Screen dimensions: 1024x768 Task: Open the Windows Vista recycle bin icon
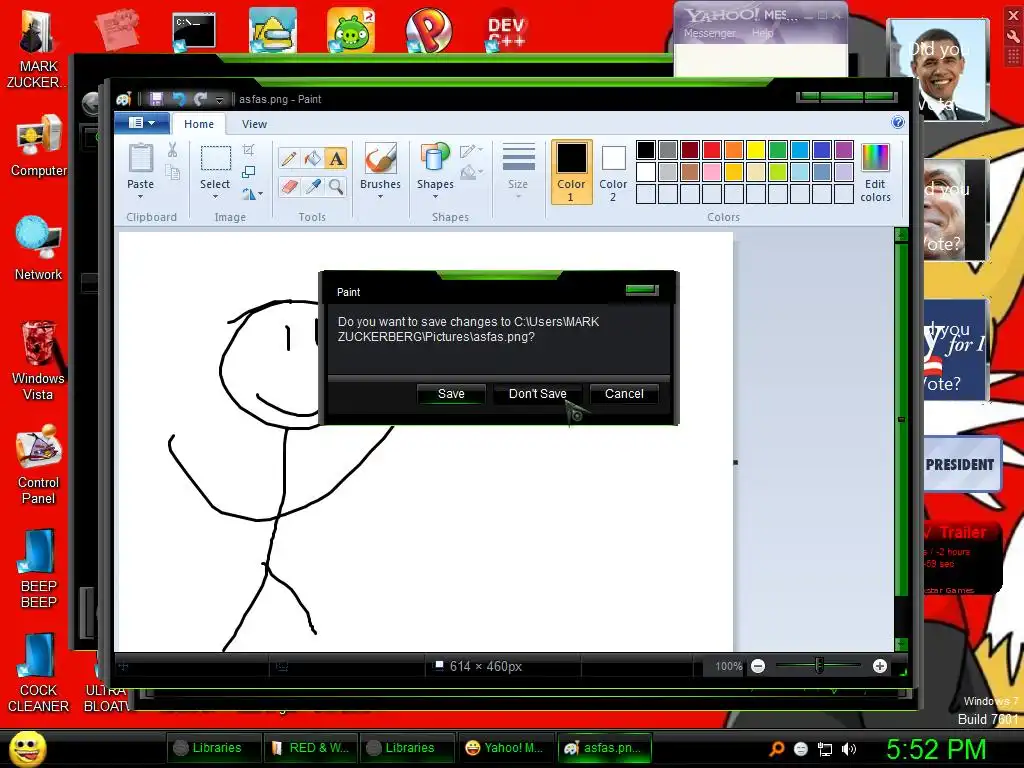tap(39, 360)
